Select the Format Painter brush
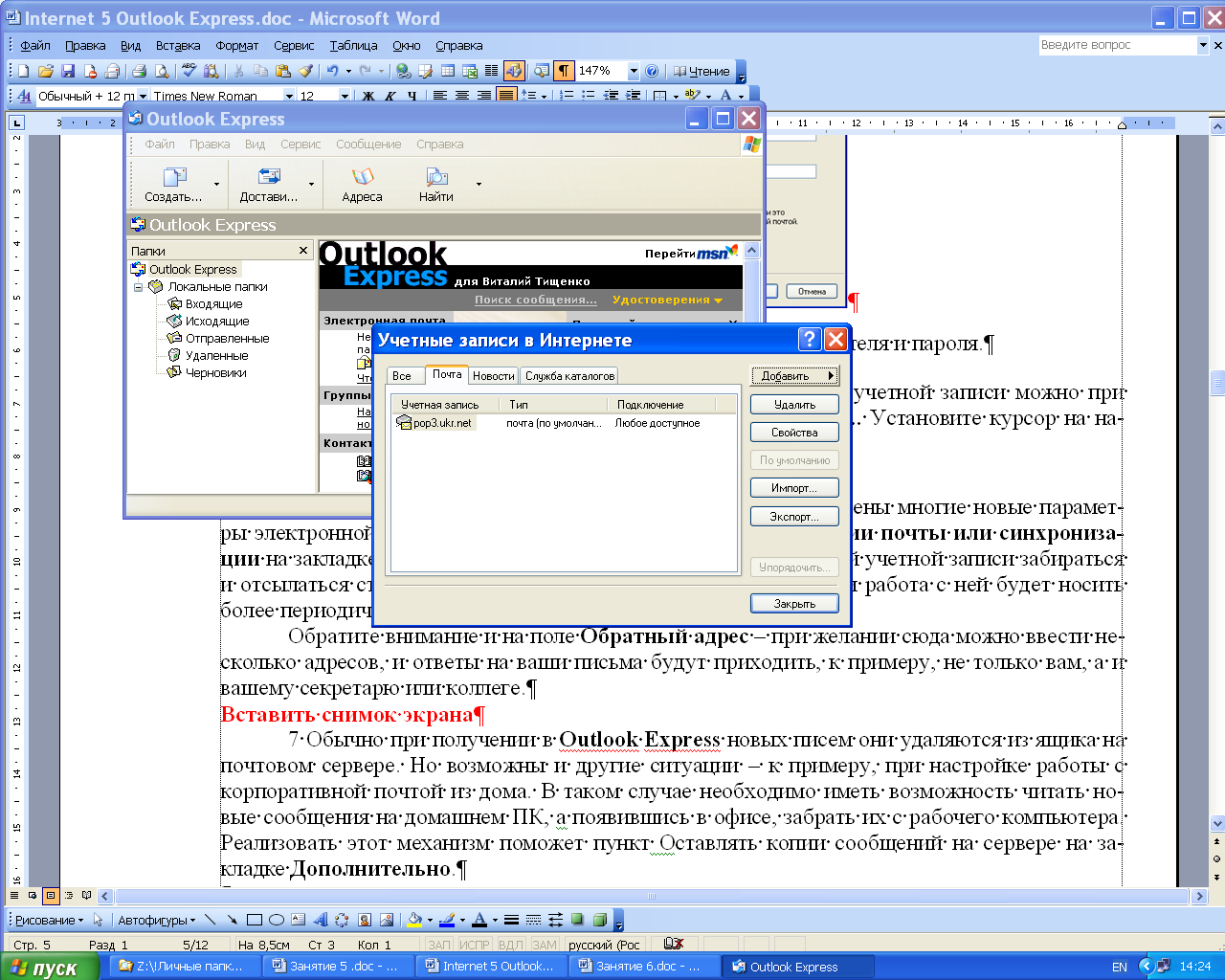 pyautogui.click(x=305, y=71)
